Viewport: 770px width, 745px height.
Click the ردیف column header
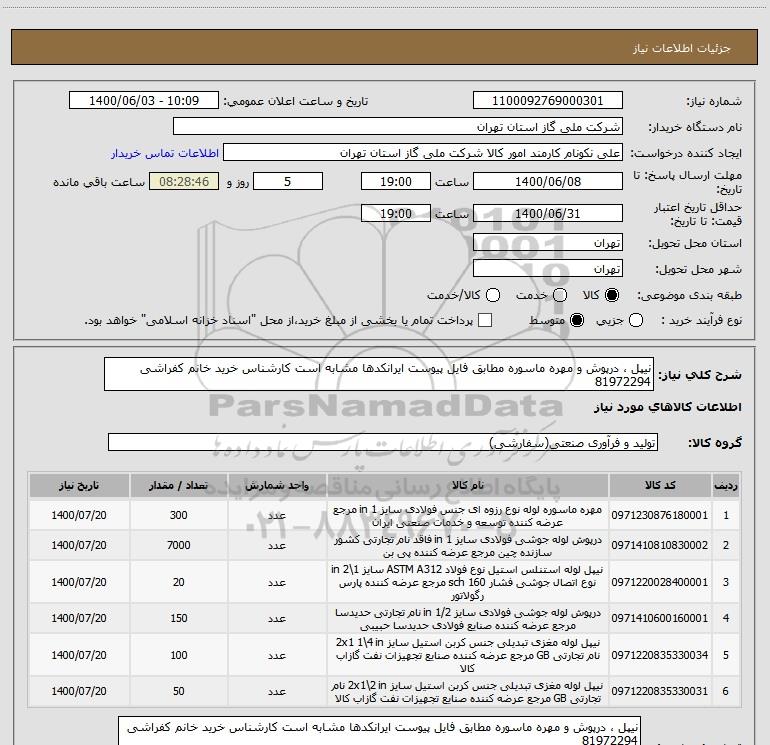[x=726, y=485]
